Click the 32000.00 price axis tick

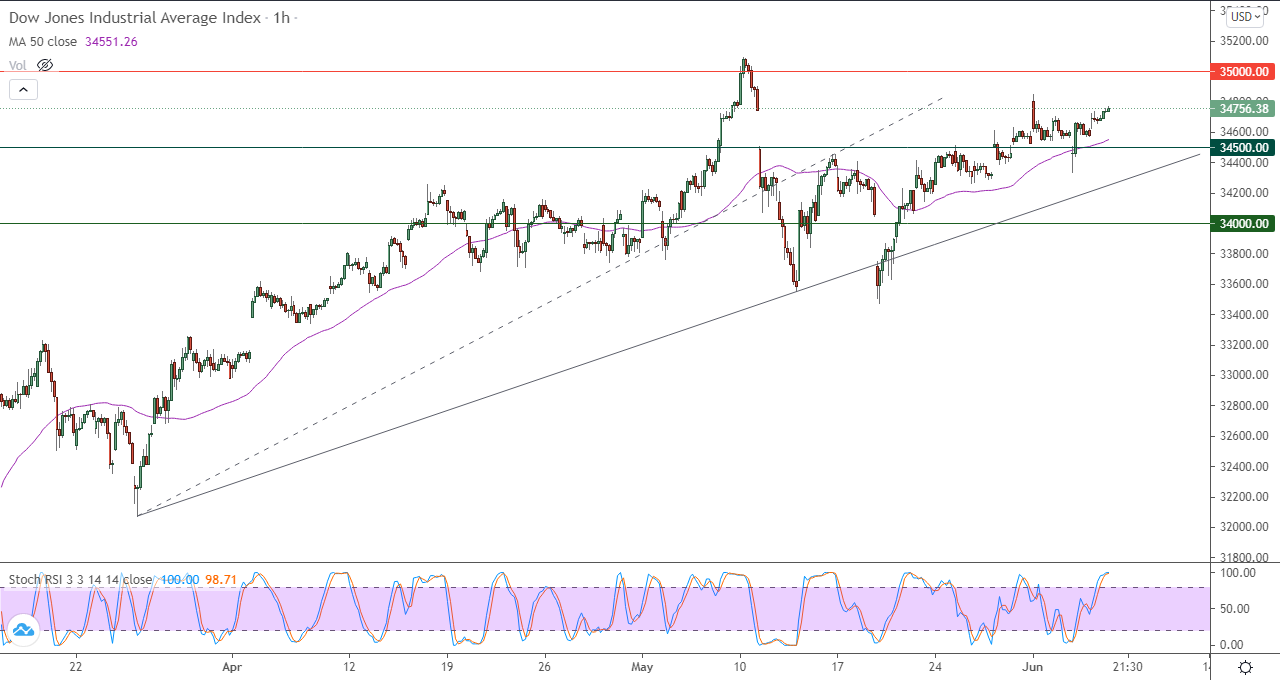point(1242,527)
